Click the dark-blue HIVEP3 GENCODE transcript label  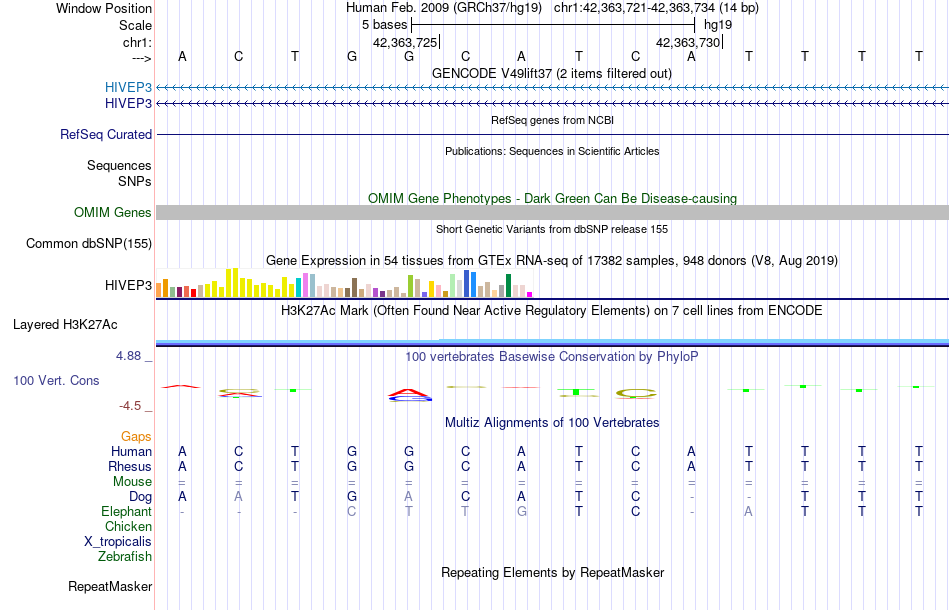[x=128, y=104]
